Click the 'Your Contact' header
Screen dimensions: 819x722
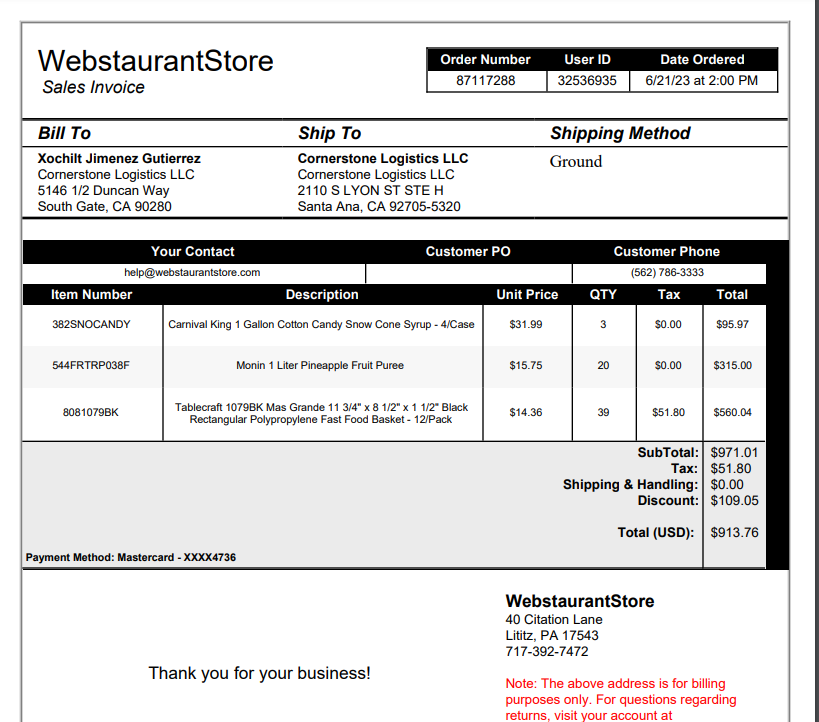(x=193, y=251)
